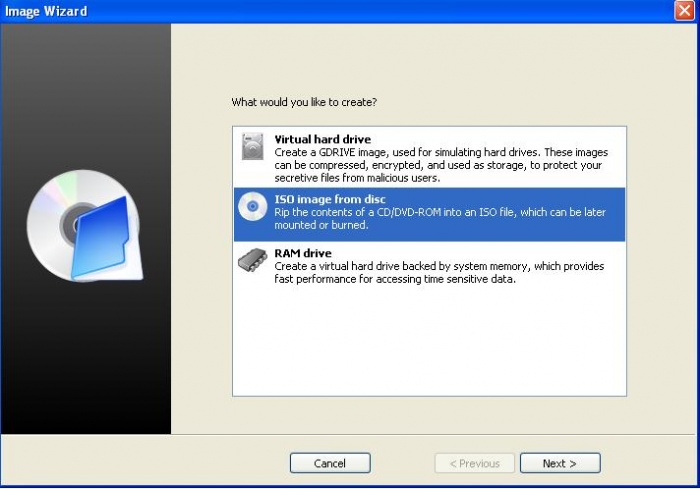Image resolution: width=700 pixels, height=489 pixels.
Task: Cancel the Image Wizard
Action: pyautogui.click(x=330, y=463)
